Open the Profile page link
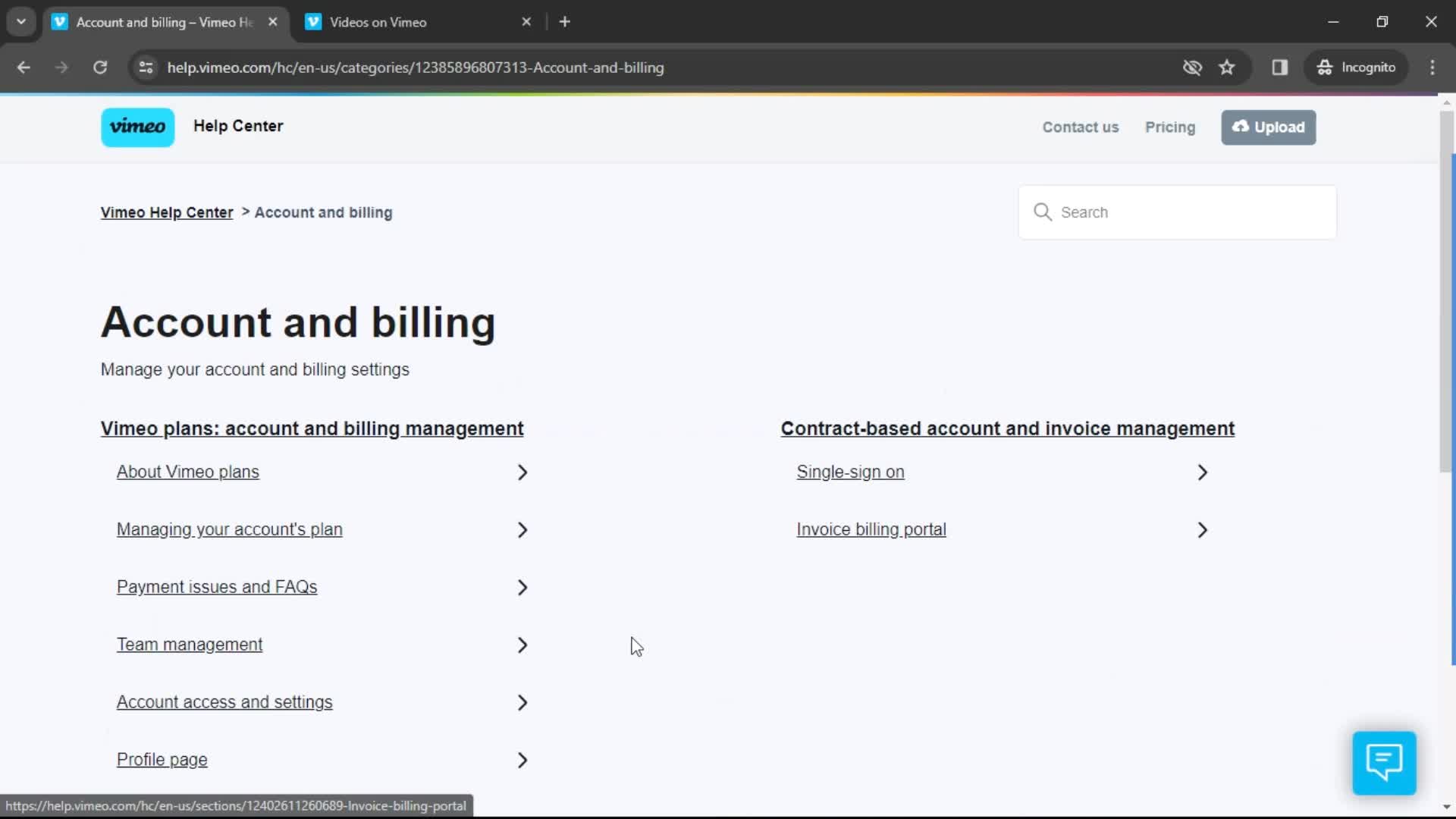The image size is (1456, 819). tap(162, 760)
